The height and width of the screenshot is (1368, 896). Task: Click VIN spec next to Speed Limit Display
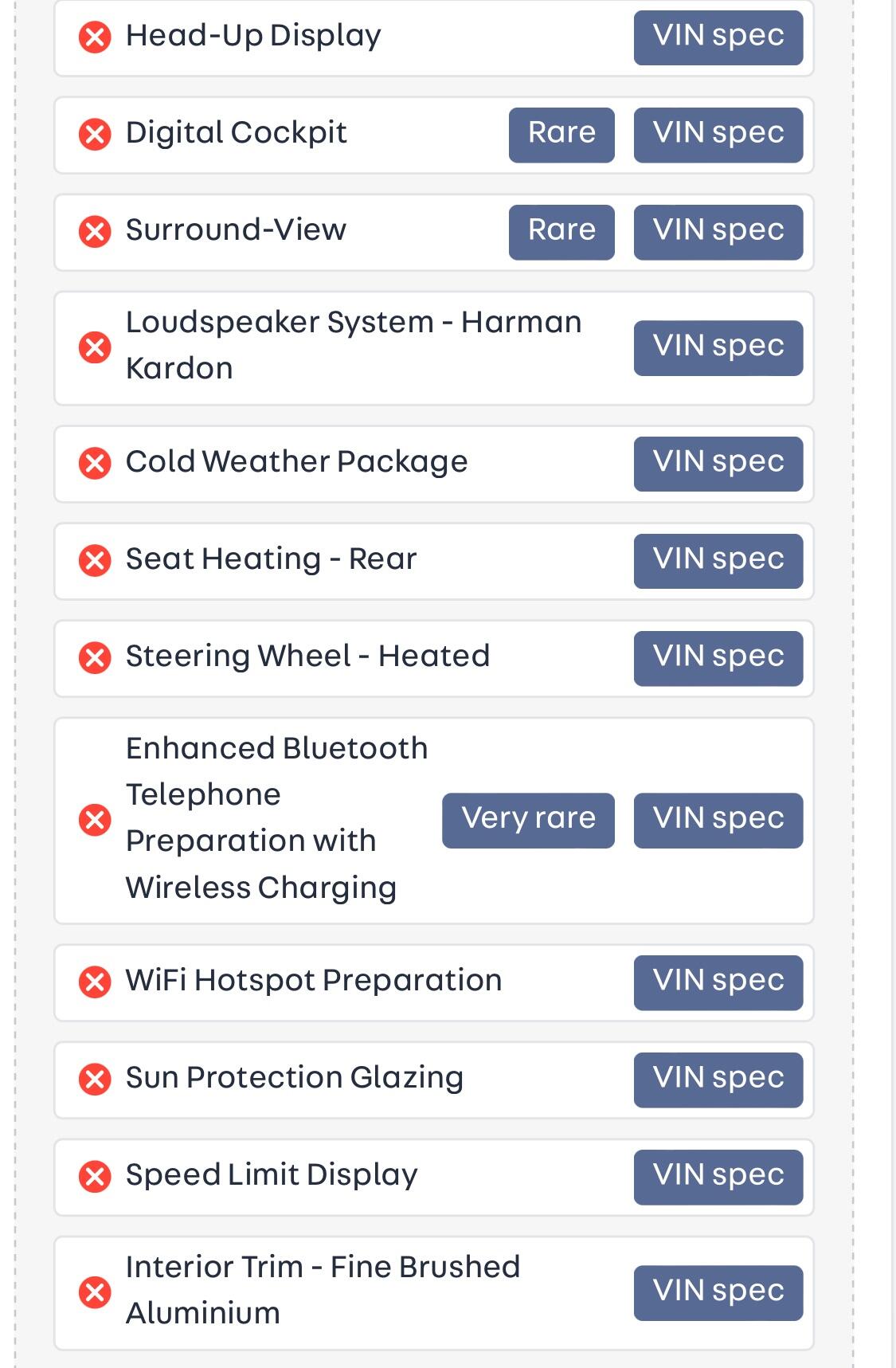[x=718, y=1176]
